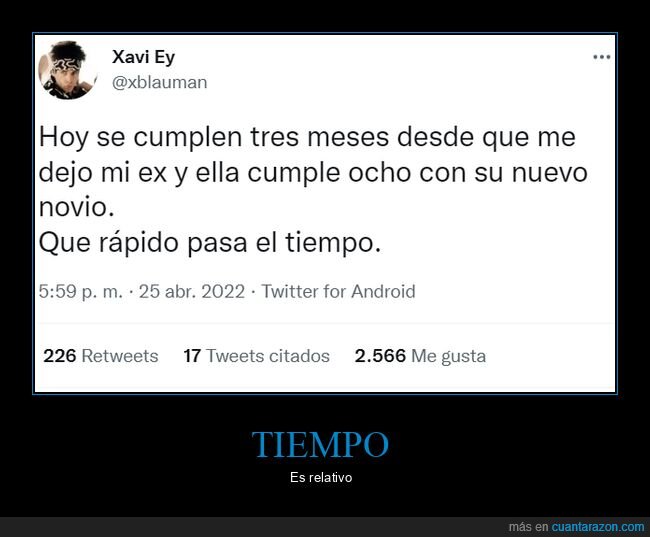Image resolution: width=650 pixels, height=537 pixels.
Task: Open the Xavi Ey display name
Action: (x=143, y=57)
